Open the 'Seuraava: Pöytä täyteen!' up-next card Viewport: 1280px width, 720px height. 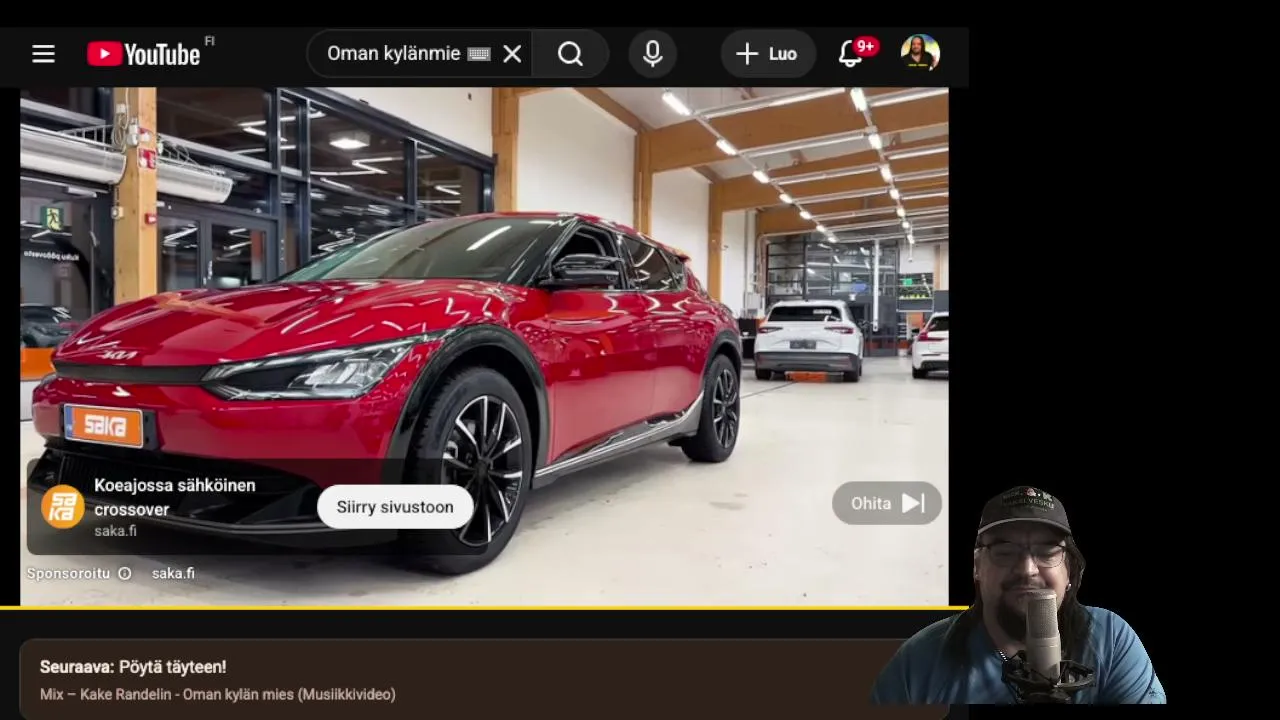484,680
